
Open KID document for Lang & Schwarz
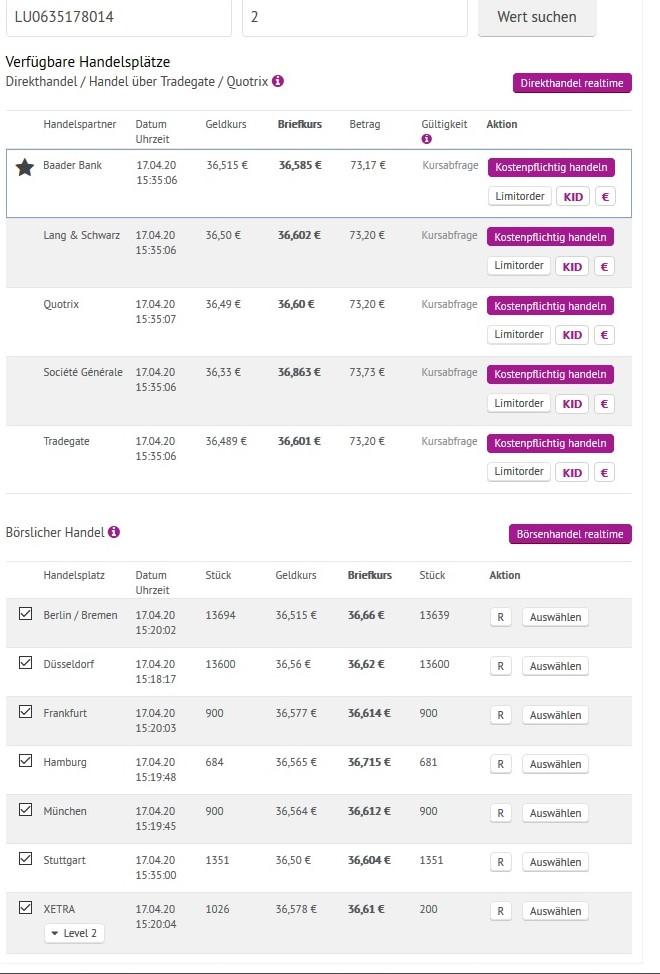click(572, 266)
